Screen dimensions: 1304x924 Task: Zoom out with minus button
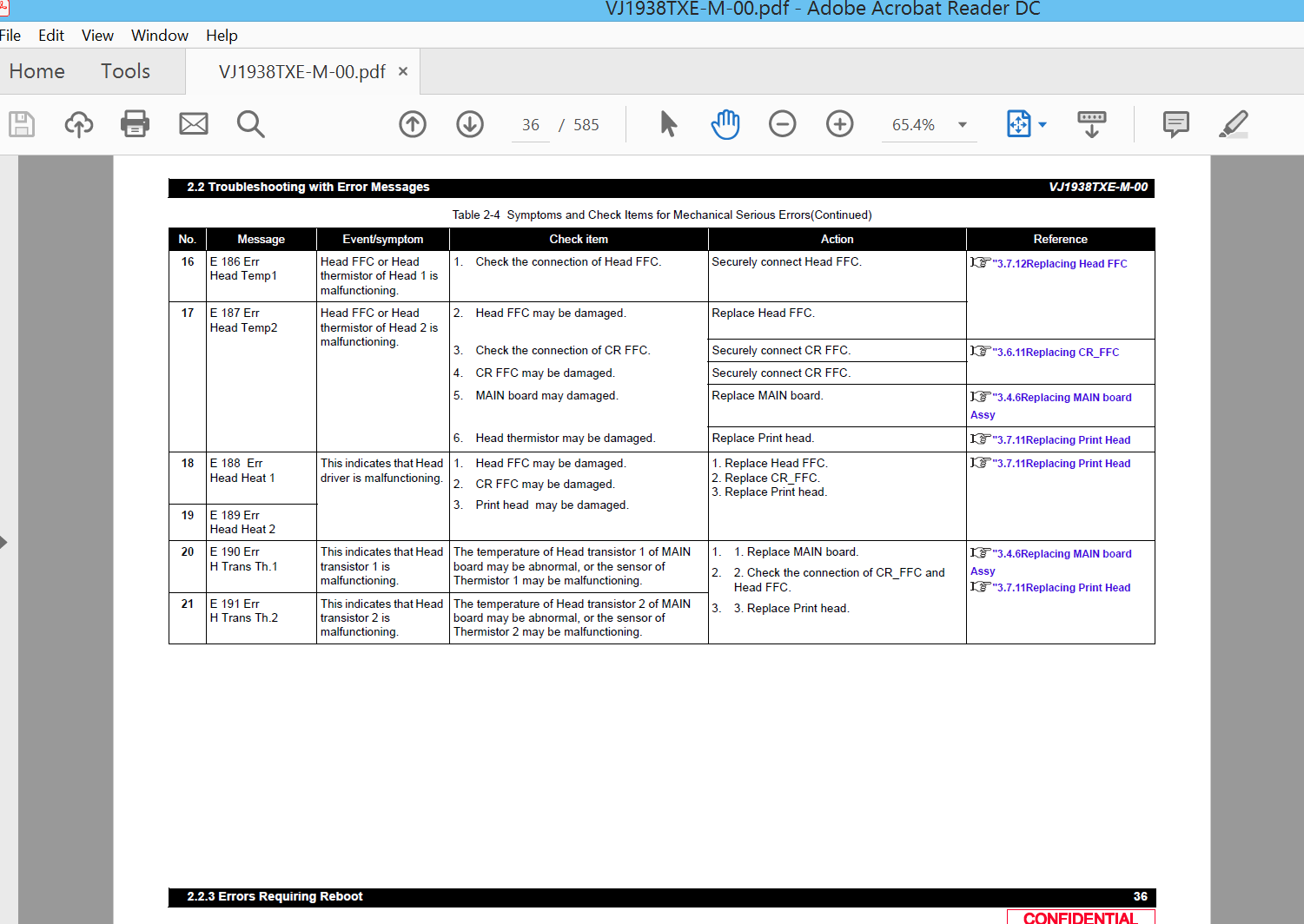coord(783,124)
